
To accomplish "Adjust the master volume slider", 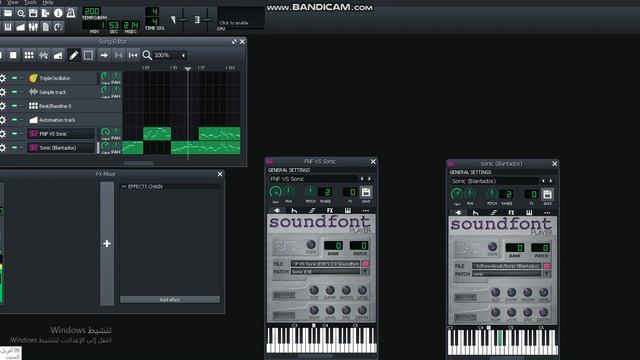I will click(183, 20).
